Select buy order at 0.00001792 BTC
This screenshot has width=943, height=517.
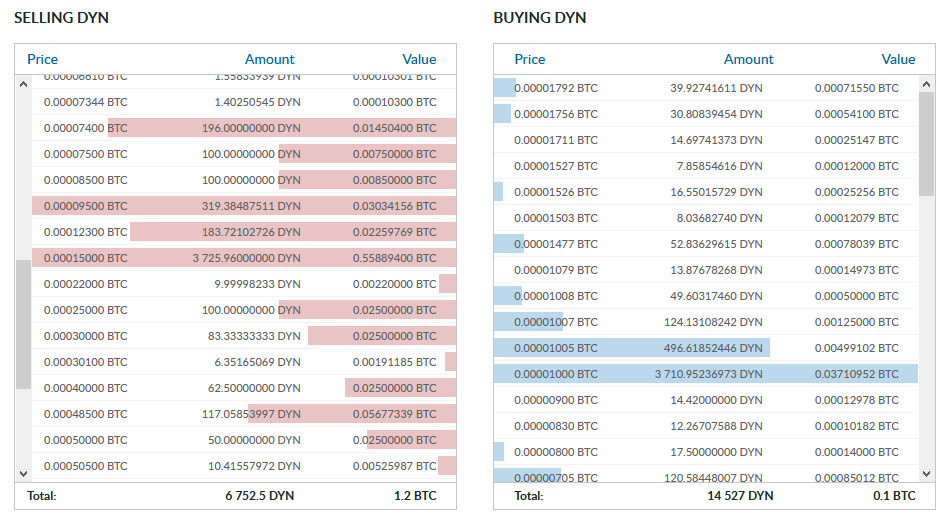706,88
